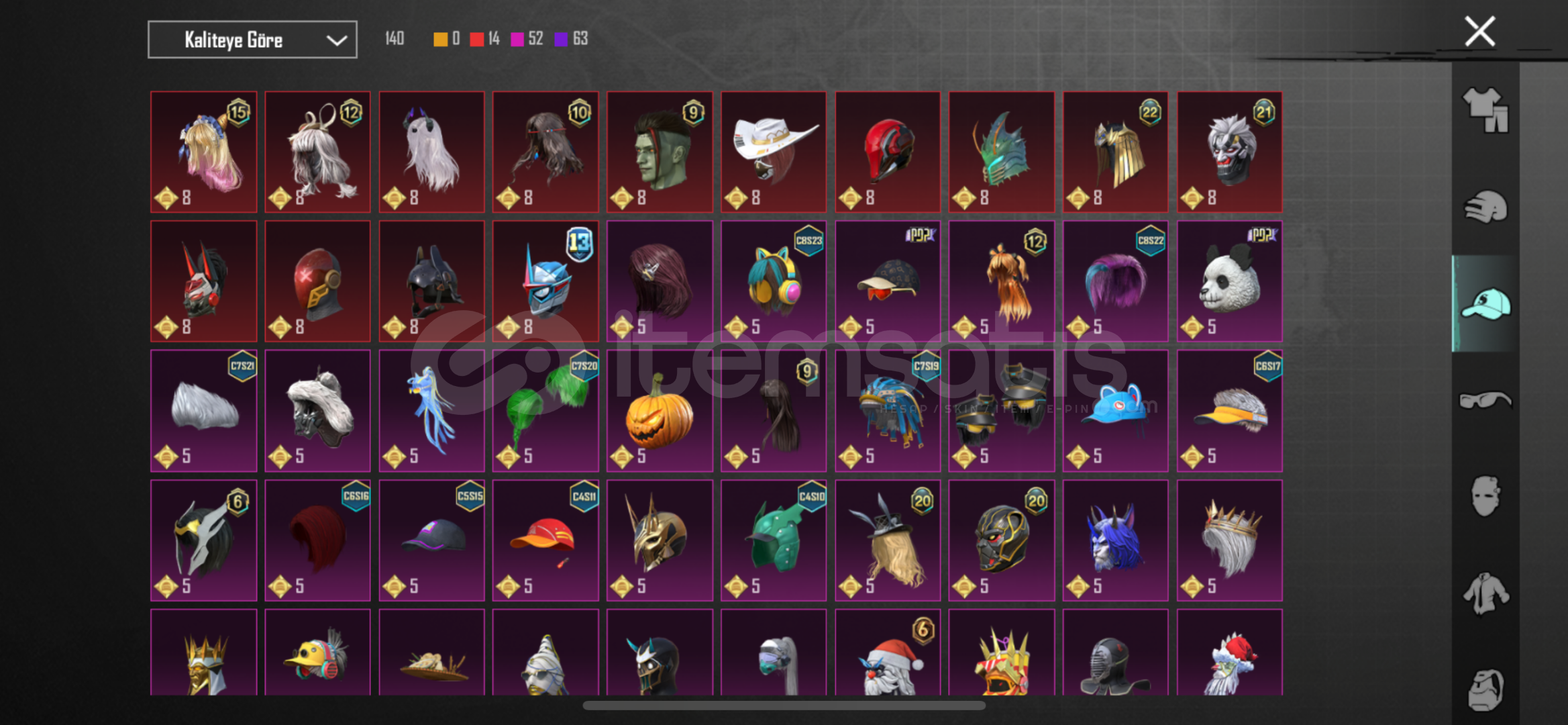Filter by the magenta quality swatch

pyautogui.click(x=517, y=39)
